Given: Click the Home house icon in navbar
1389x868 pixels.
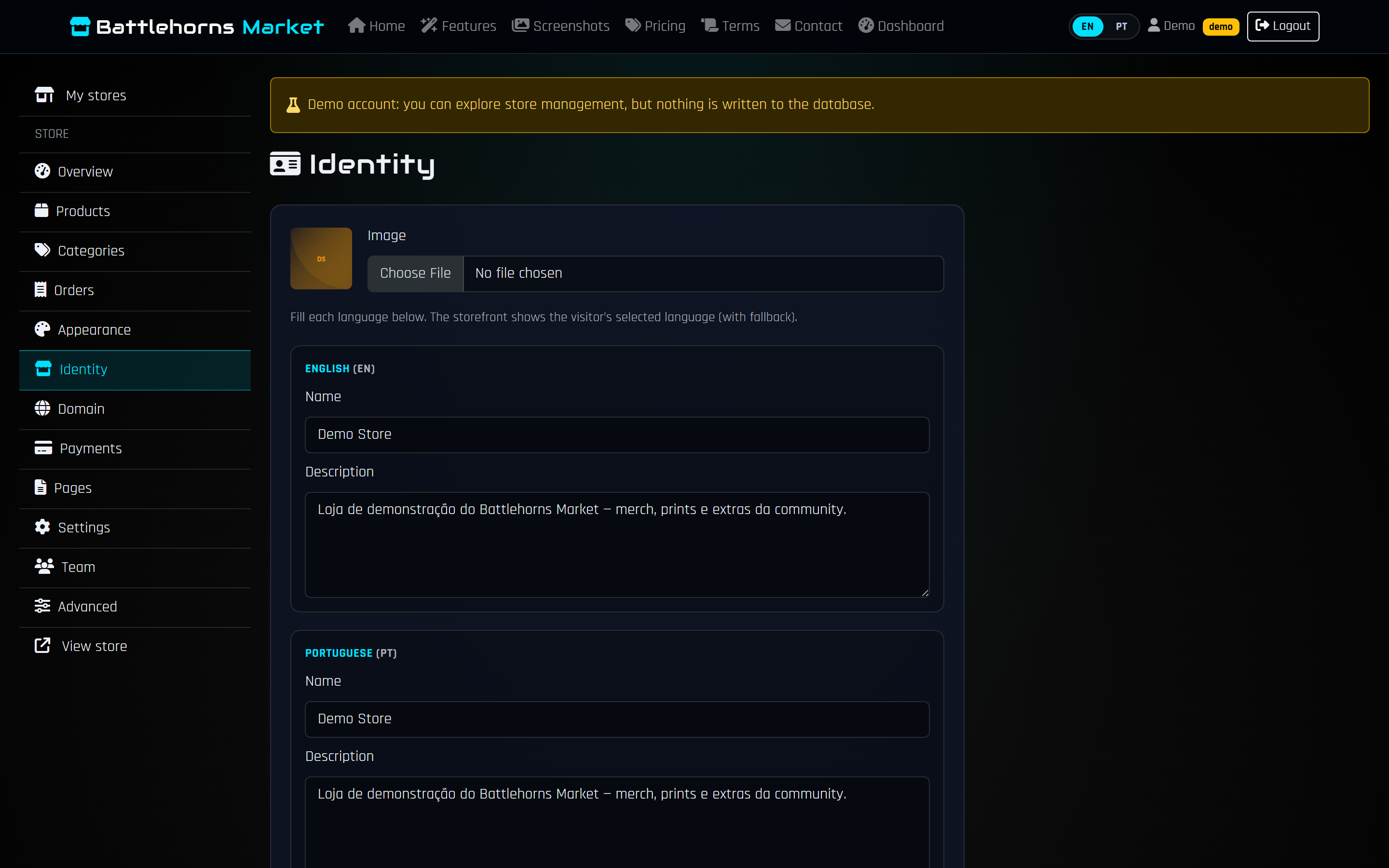Looking at the screenshot, I should (x=356, y=25).
